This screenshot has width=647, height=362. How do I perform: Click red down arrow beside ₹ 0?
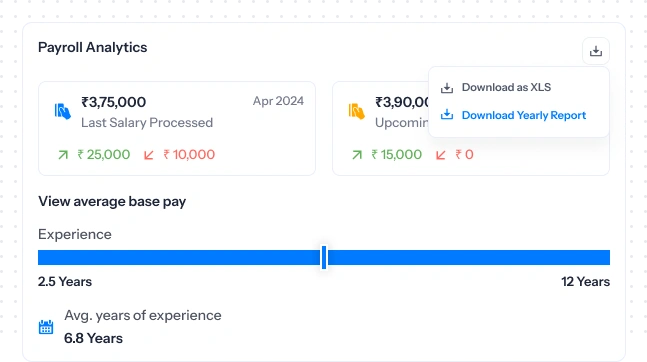(x=441, y=155)
